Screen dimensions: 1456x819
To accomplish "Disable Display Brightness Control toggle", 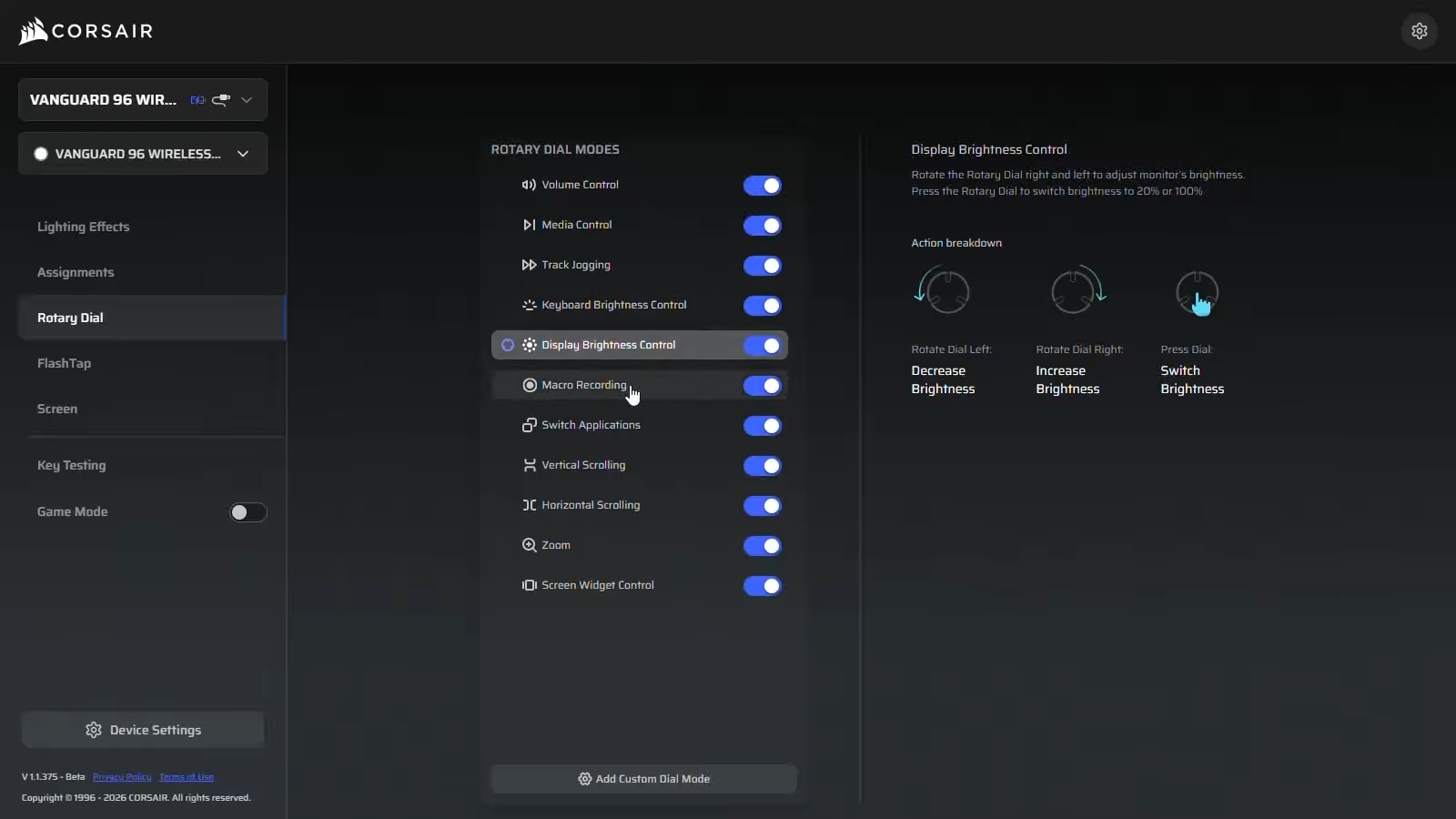I will (763, 346).
